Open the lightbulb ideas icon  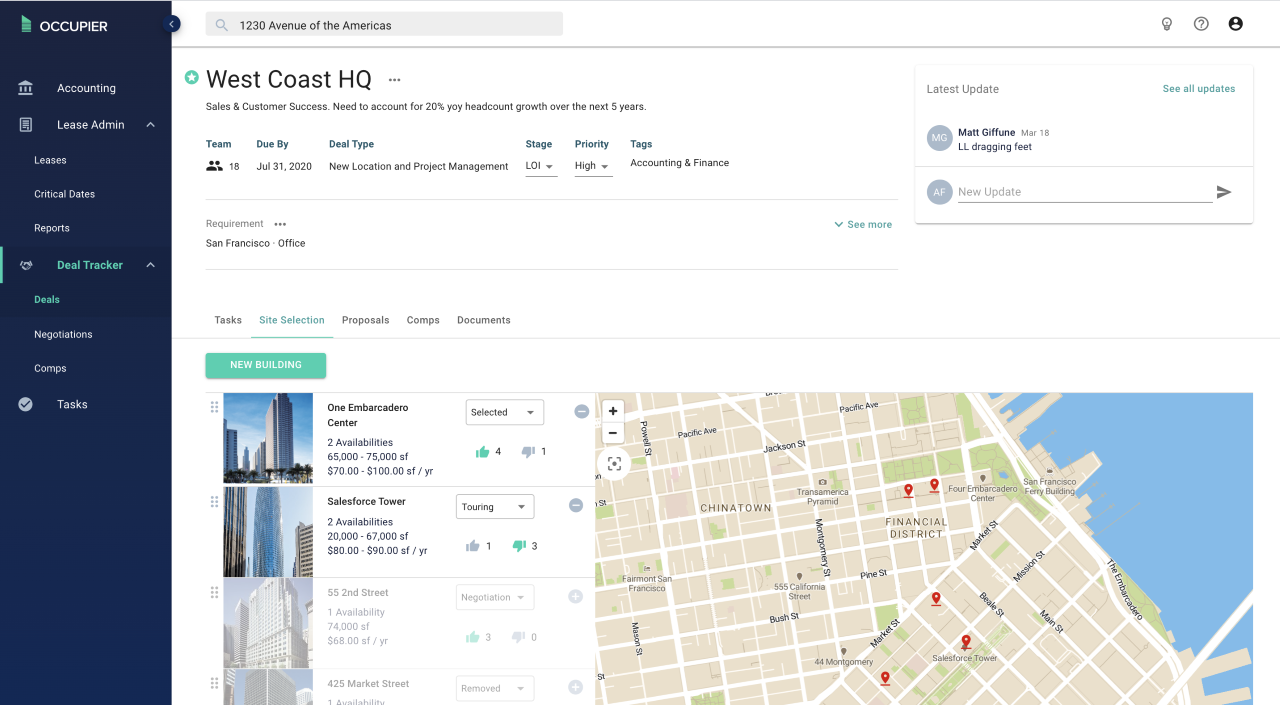pos(1166,24)
